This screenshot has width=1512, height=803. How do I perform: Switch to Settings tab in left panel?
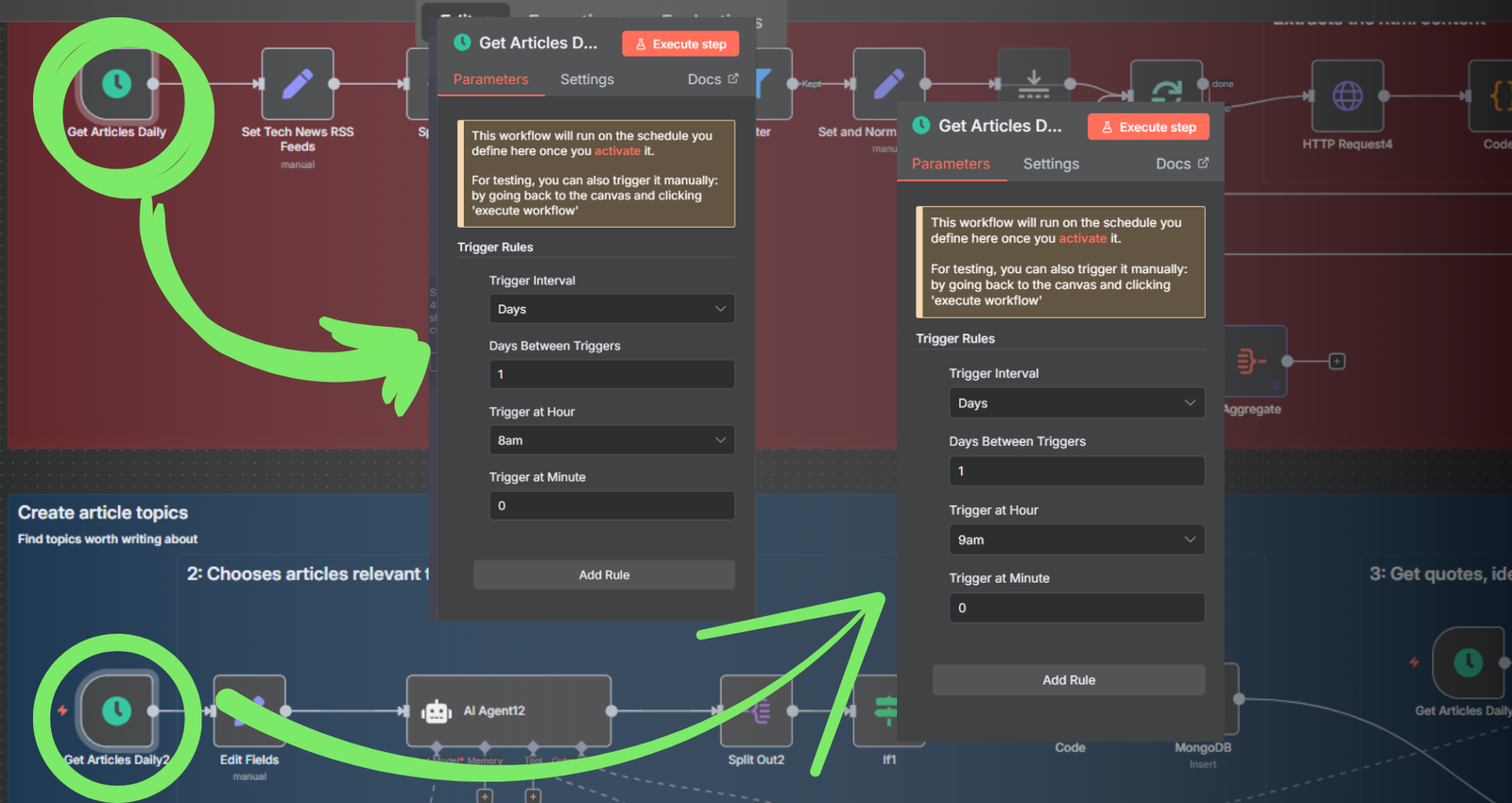587,79
